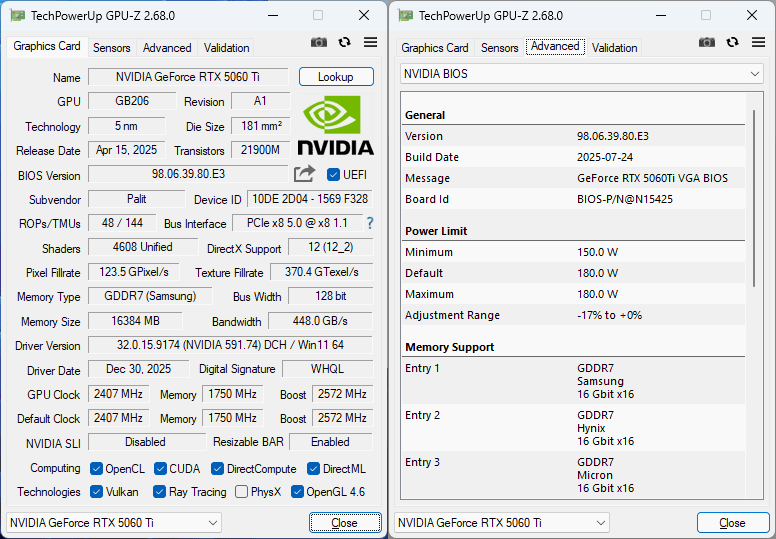Click the Driver Version field
Screen dimensions: 776x539
(x=230, y=344)
